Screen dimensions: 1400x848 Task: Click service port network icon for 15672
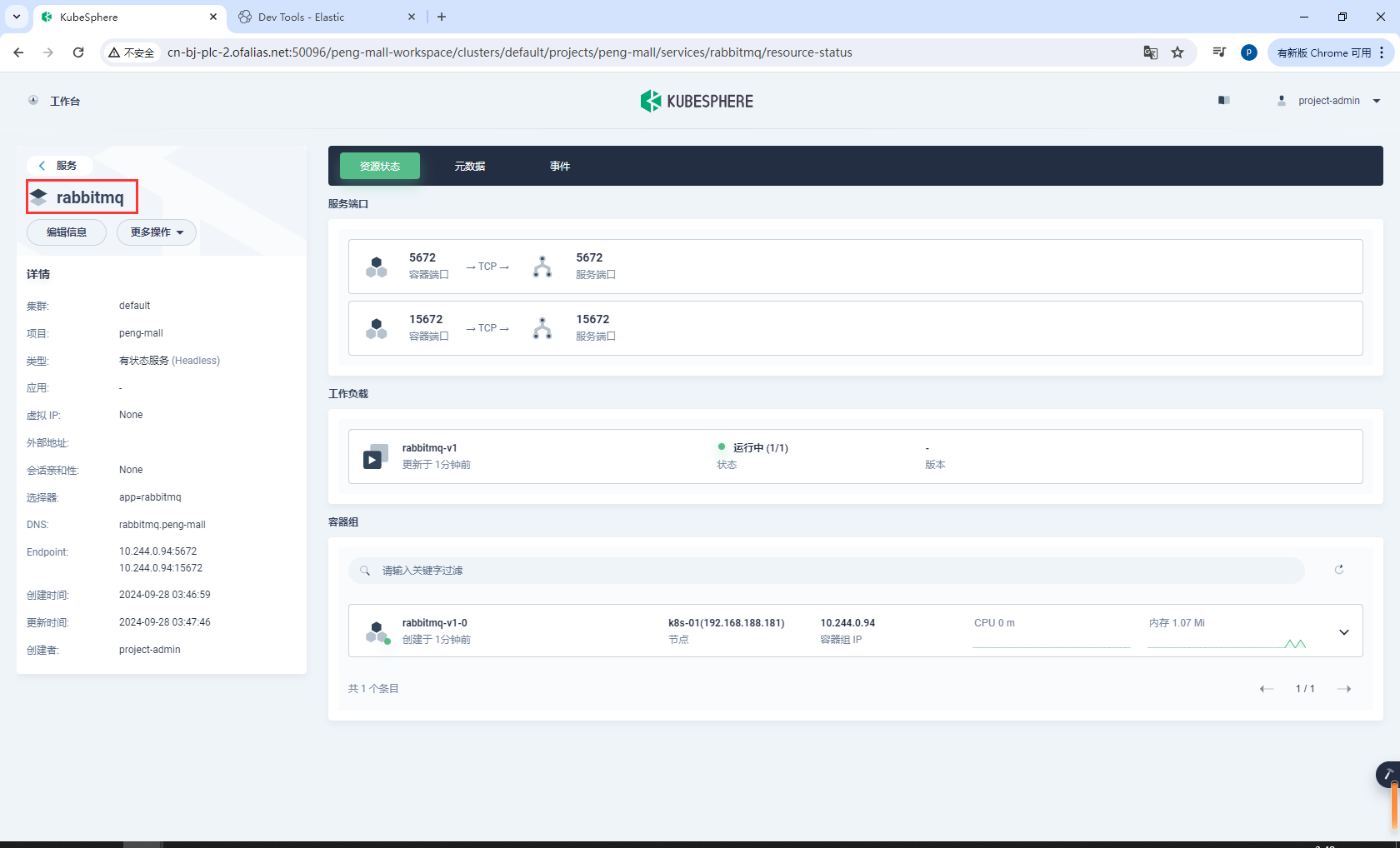point(542,328)
